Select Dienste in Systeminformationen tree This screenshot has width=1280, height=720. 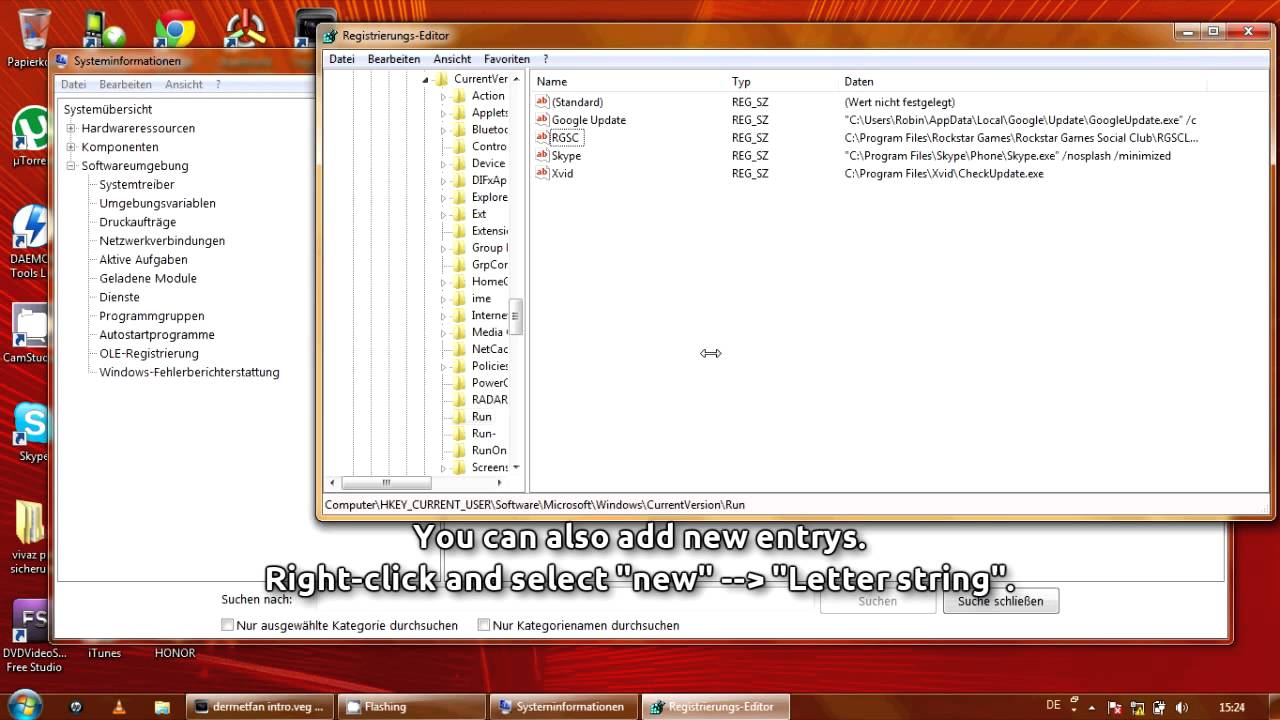click(x=119, y=297)
